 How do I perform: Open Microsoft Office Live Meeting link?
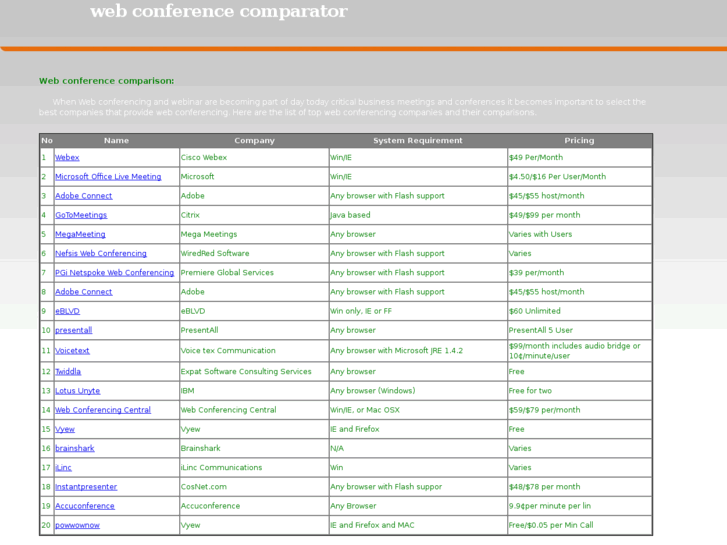coord(108,177)
